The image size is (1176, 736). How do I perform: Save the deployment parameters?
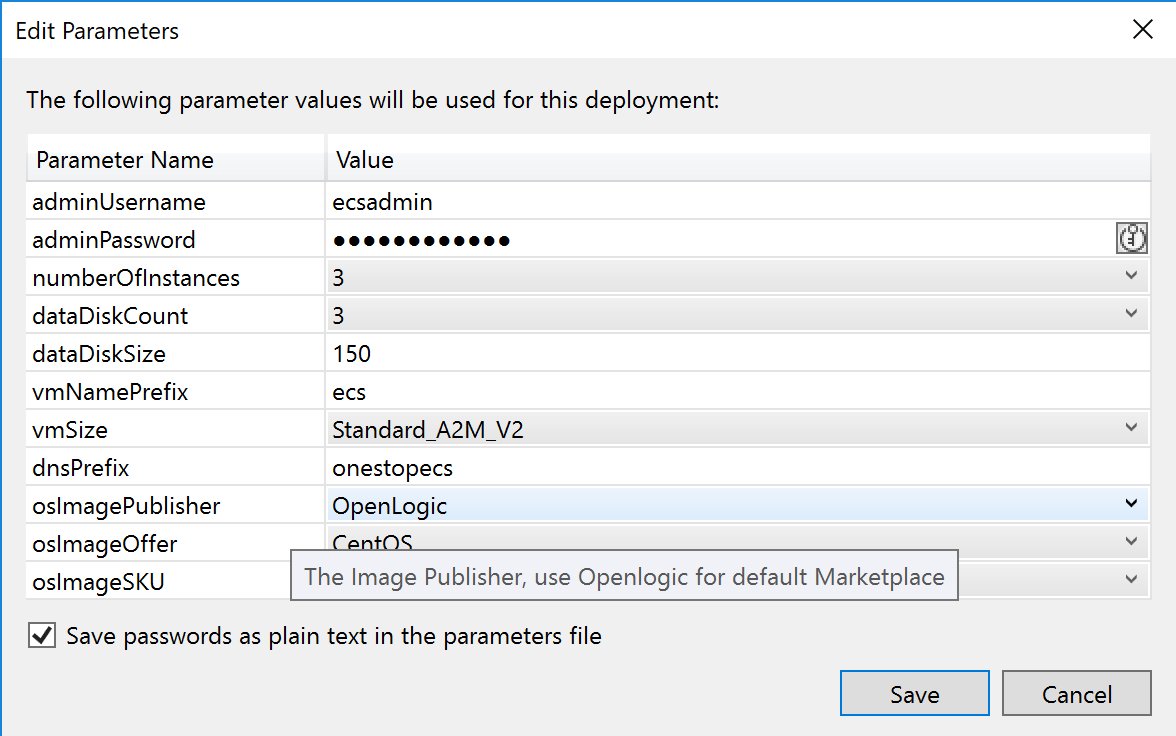(x=913, y=693)
